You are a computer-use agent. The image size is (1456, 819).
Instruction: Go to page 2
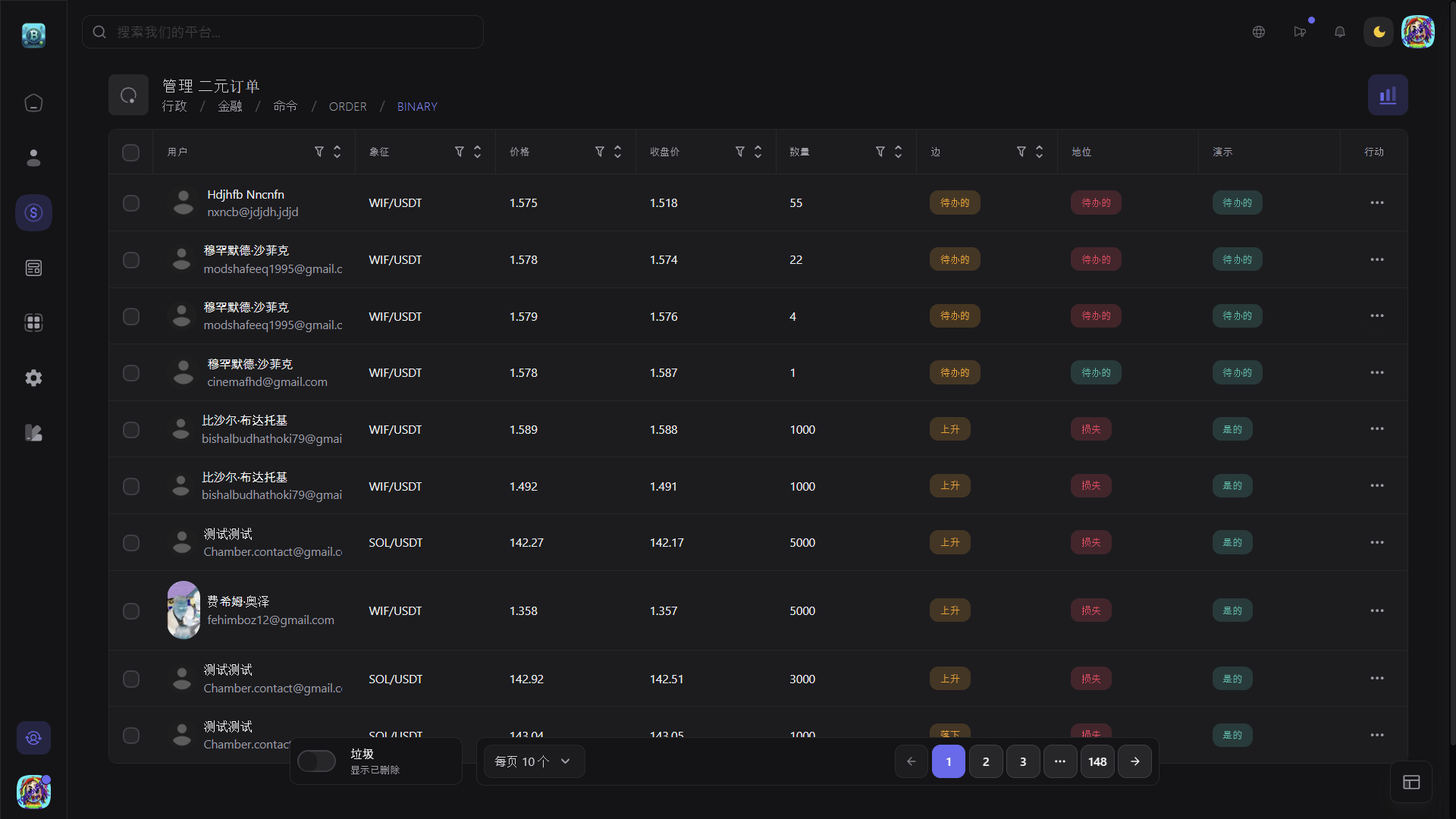[985, 761]
